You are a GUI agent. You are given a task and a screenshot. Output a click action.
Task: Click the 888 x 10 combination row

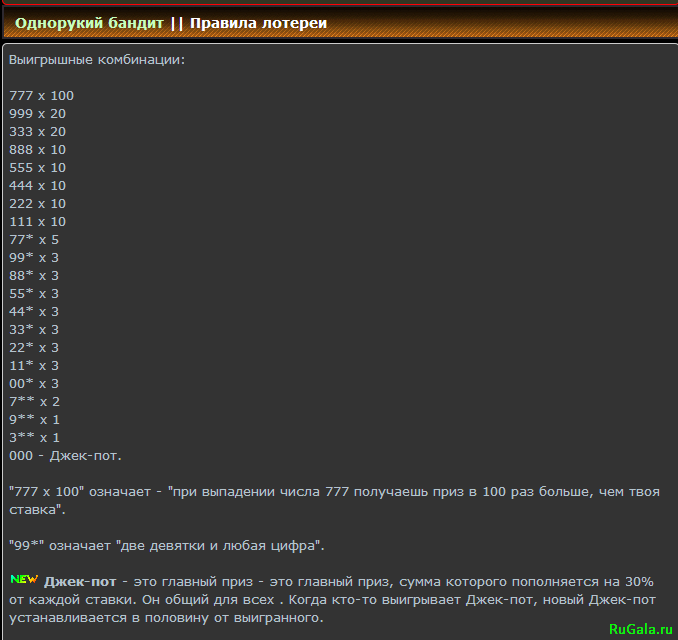click(37, 150)
